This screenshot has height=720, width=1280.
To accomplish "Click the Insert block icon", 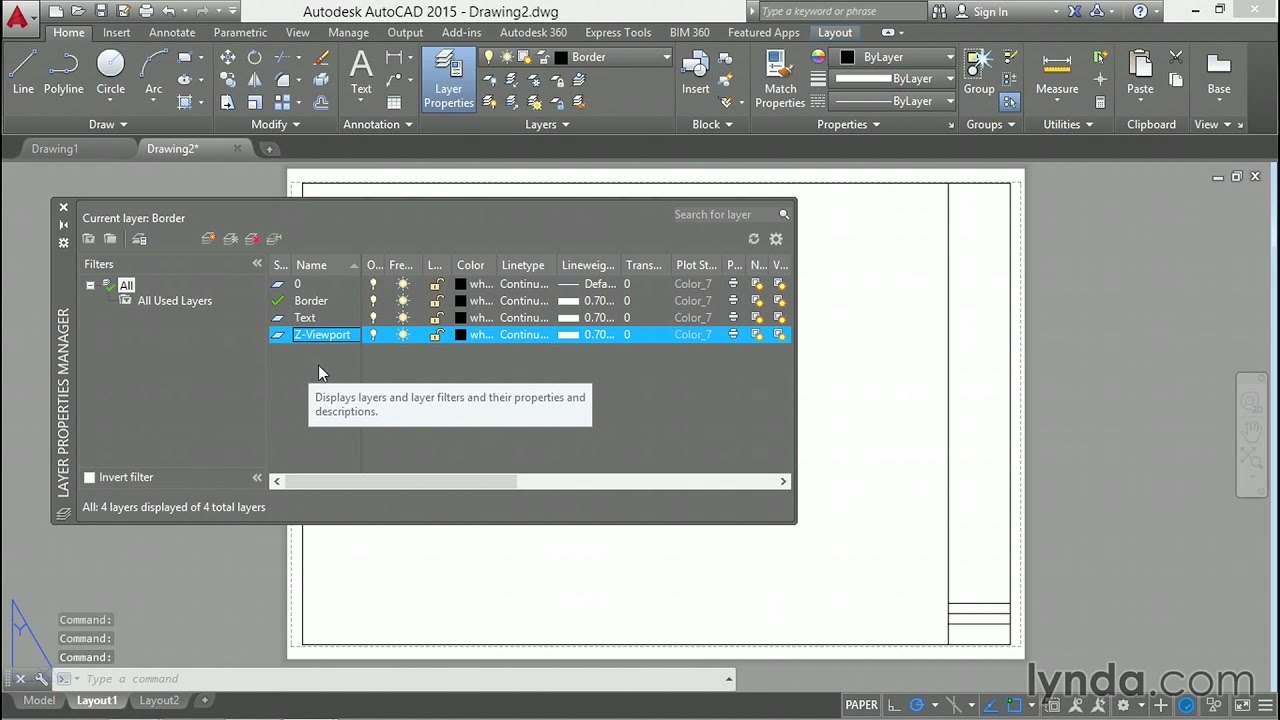I will (695, 74).
